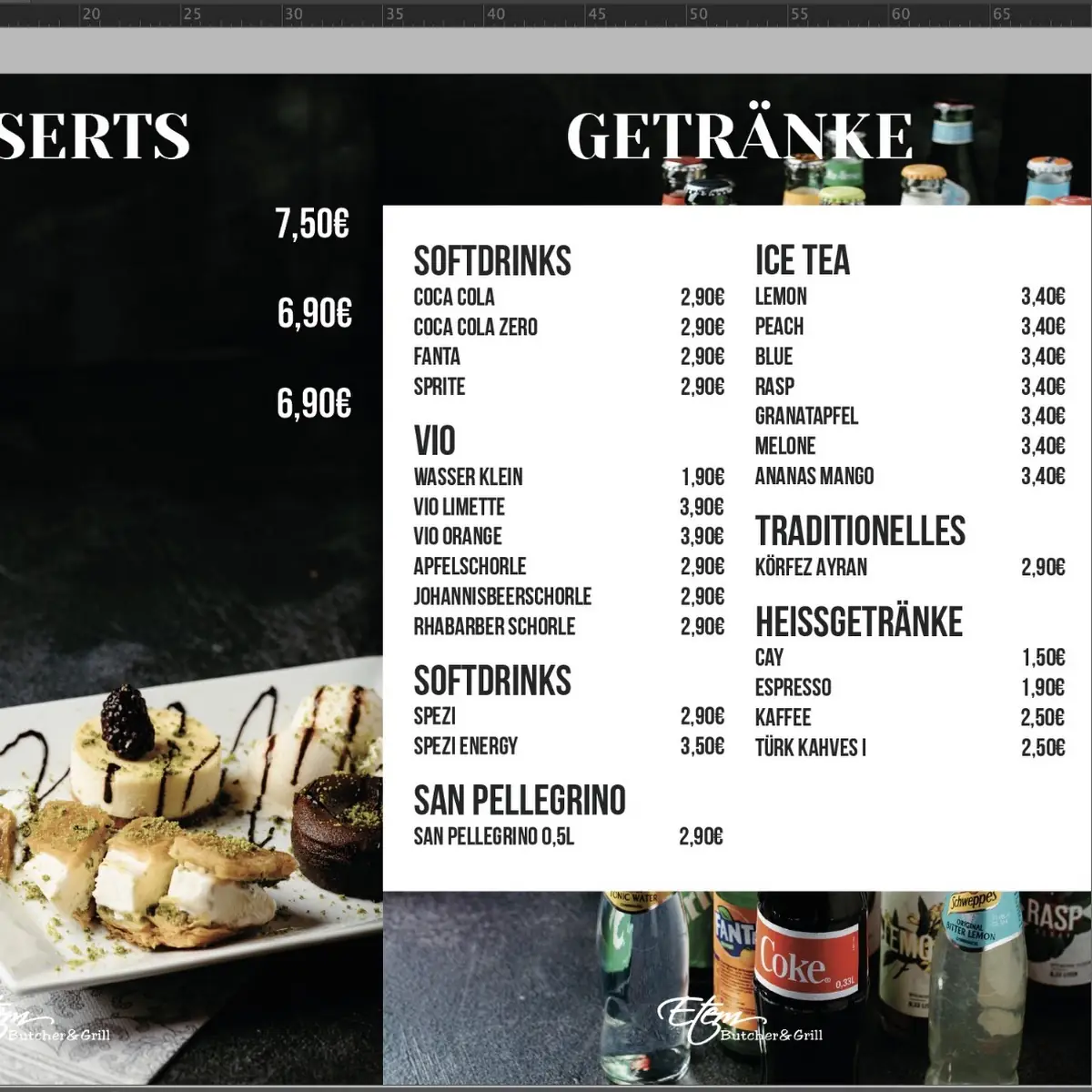Click the ICE TEA heading

pyautogui.click(x=802, y=260)
